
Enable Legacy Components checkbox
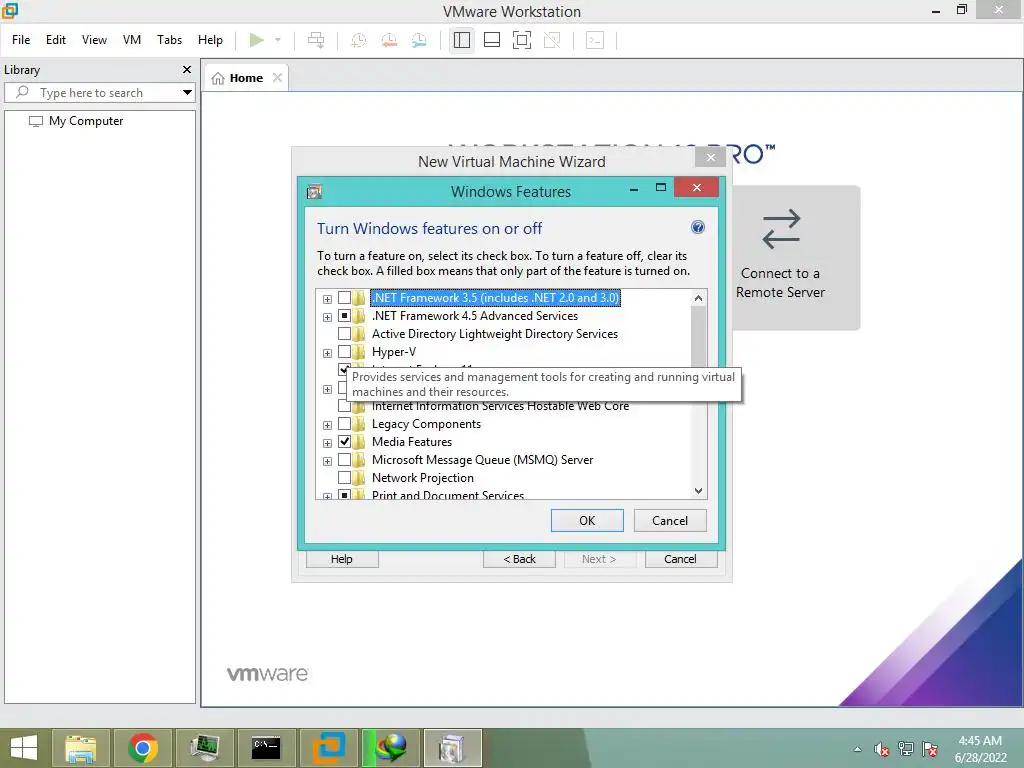tap(344, 424)
